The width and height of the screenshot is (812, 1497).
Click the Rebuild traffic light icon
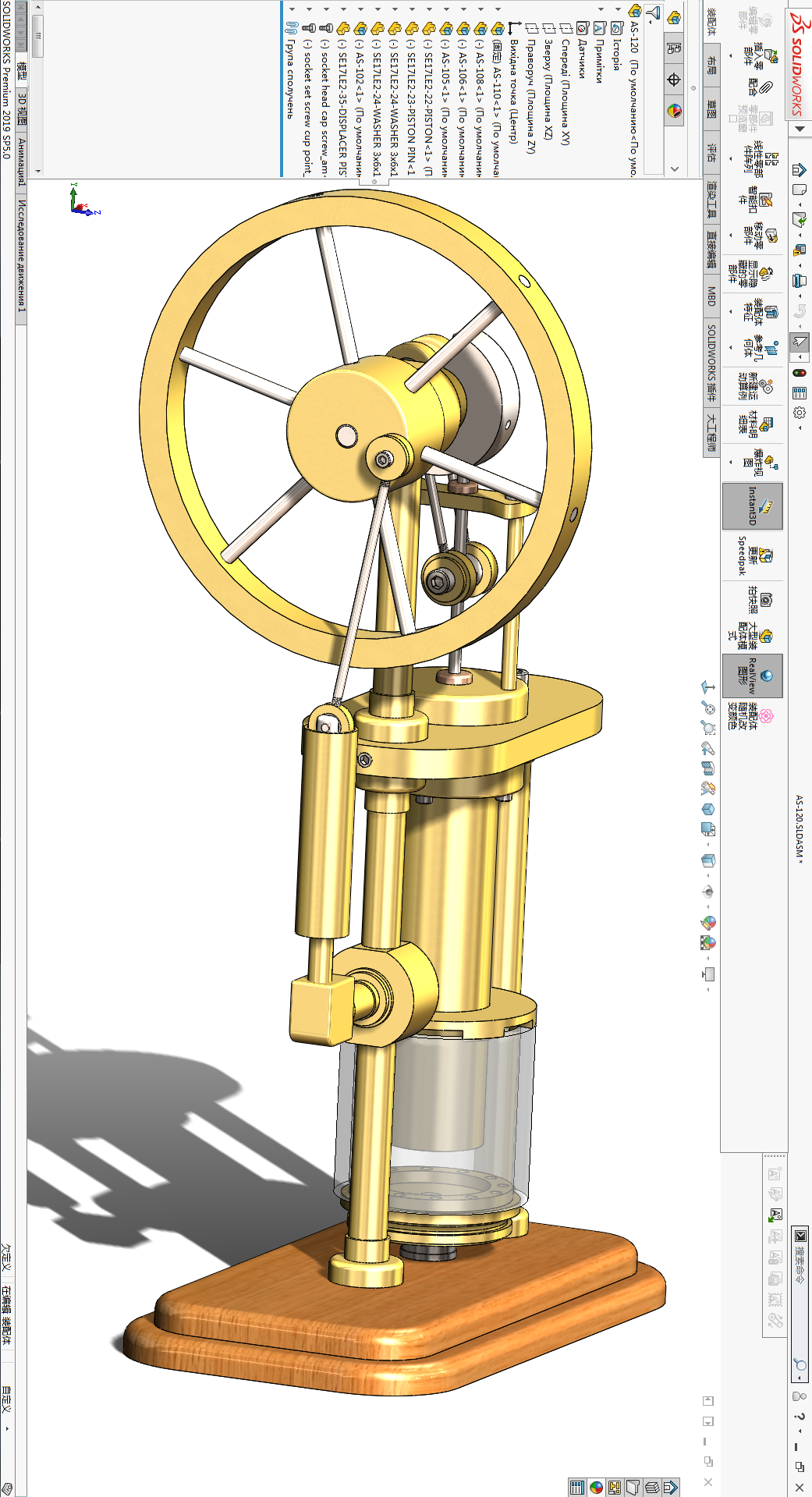(x=800, y=373)
